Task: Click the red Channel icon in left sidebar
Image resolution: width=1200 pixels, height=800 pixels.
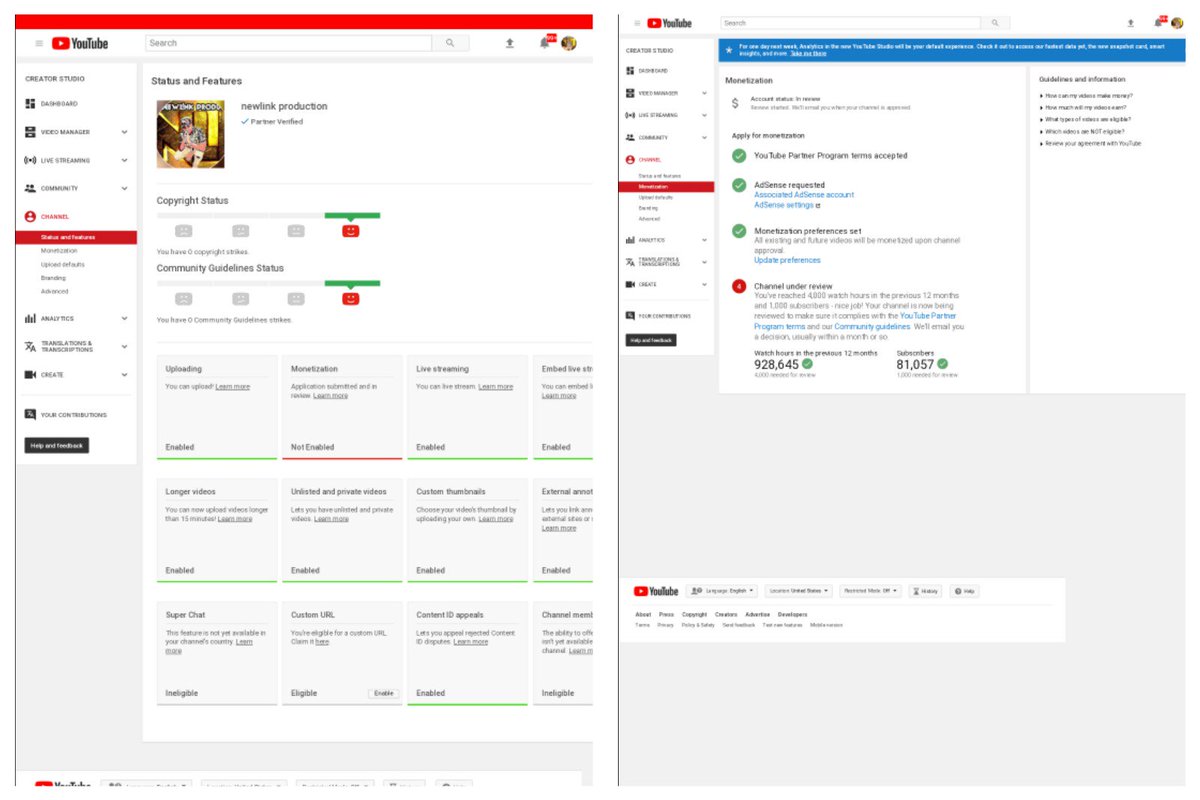Action: 30,216
